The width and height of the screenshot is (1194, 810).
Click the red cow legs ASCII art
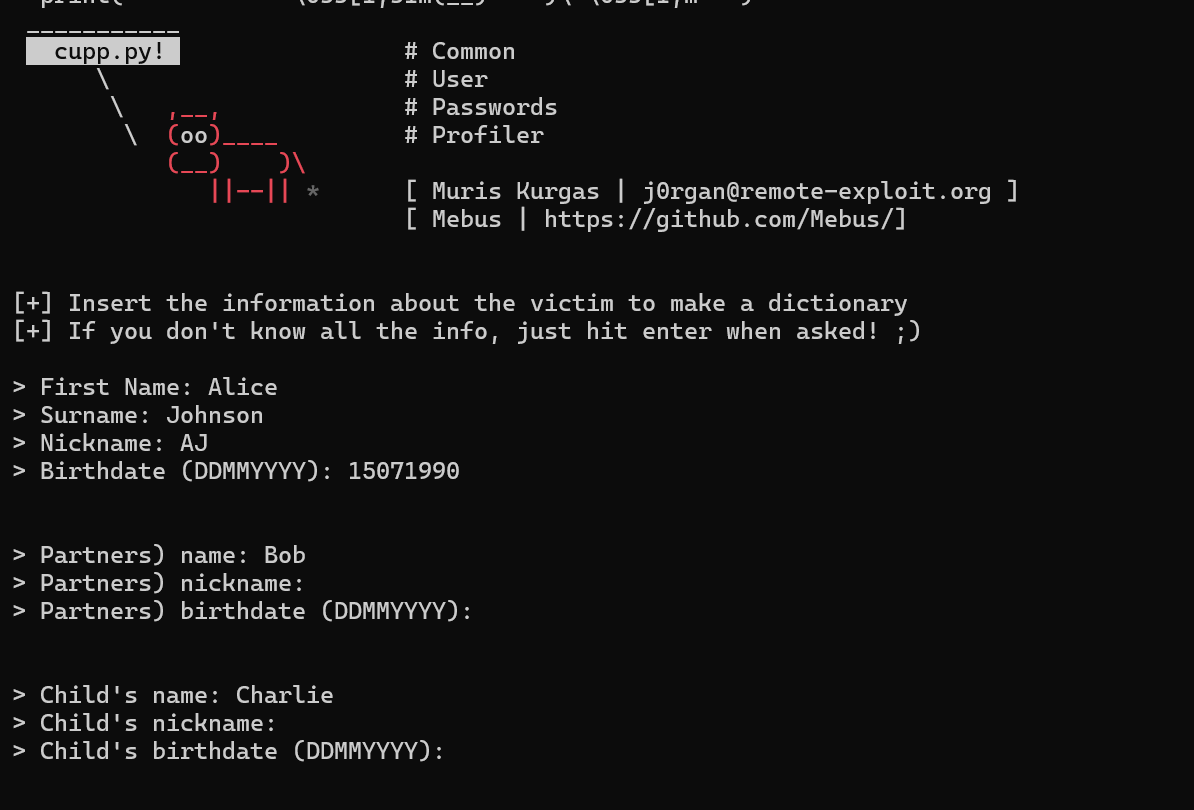pos(249,191)
